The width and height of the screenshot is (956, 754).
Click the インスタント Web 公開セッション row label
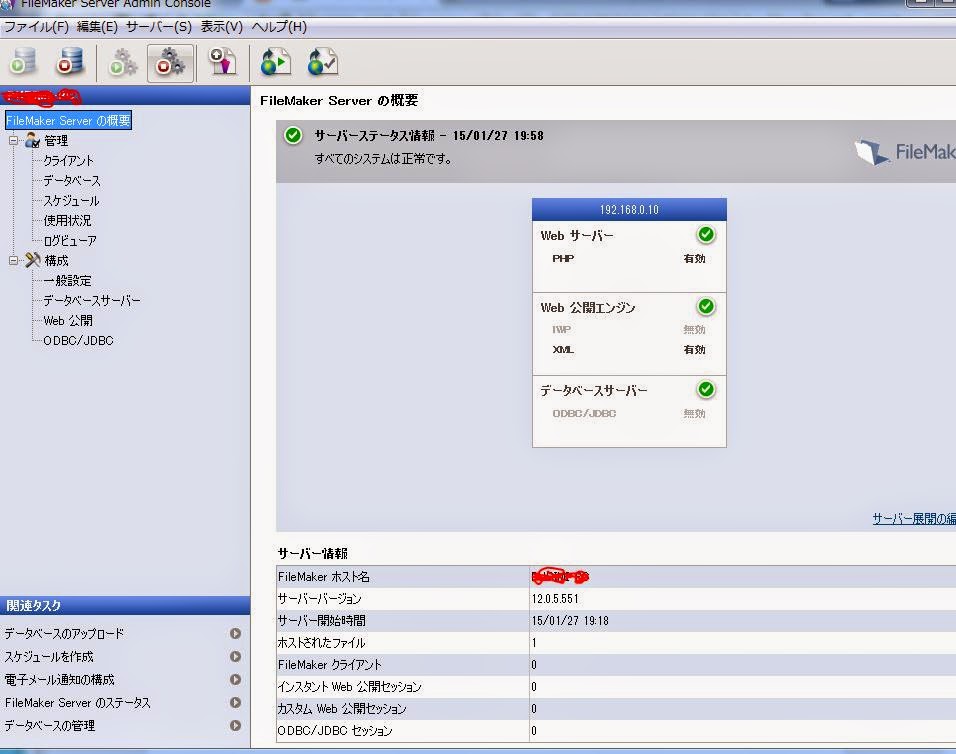coord(349,686)
